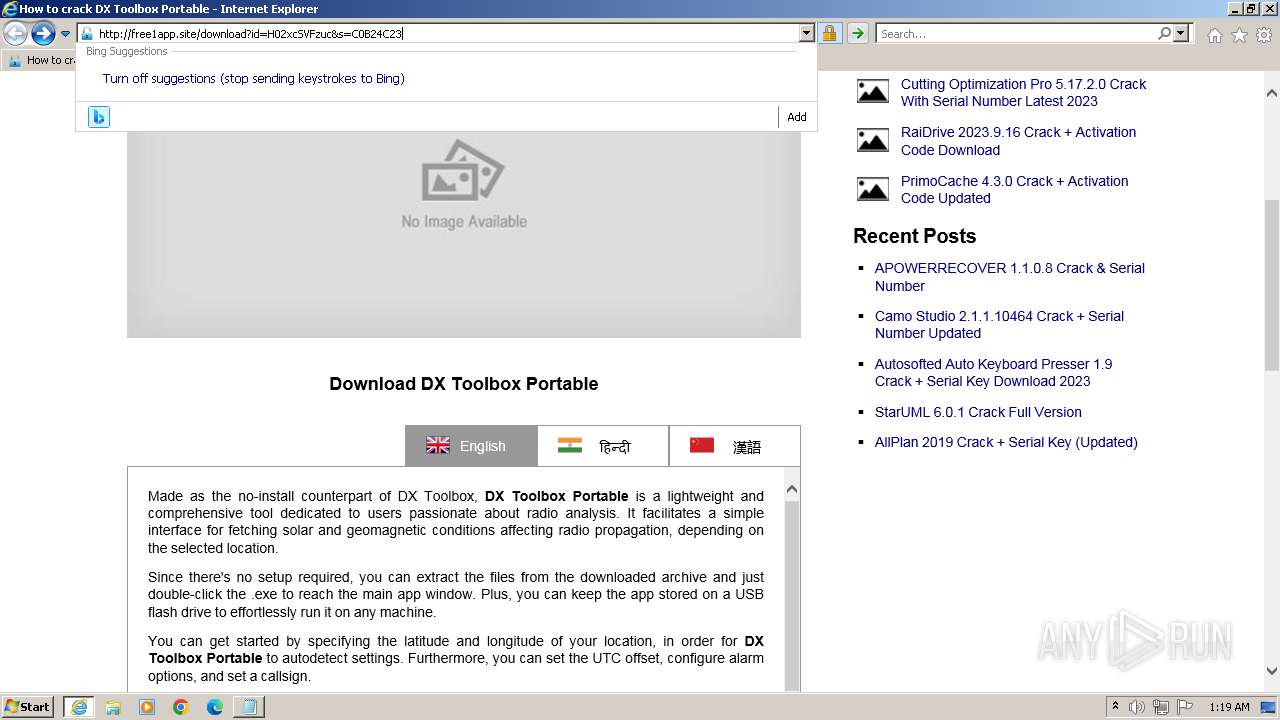The height and width of the screenshot is (720, 1280).
Task: Click thumbnail beside PrimoCache post
Action: [x=873, y=188]
